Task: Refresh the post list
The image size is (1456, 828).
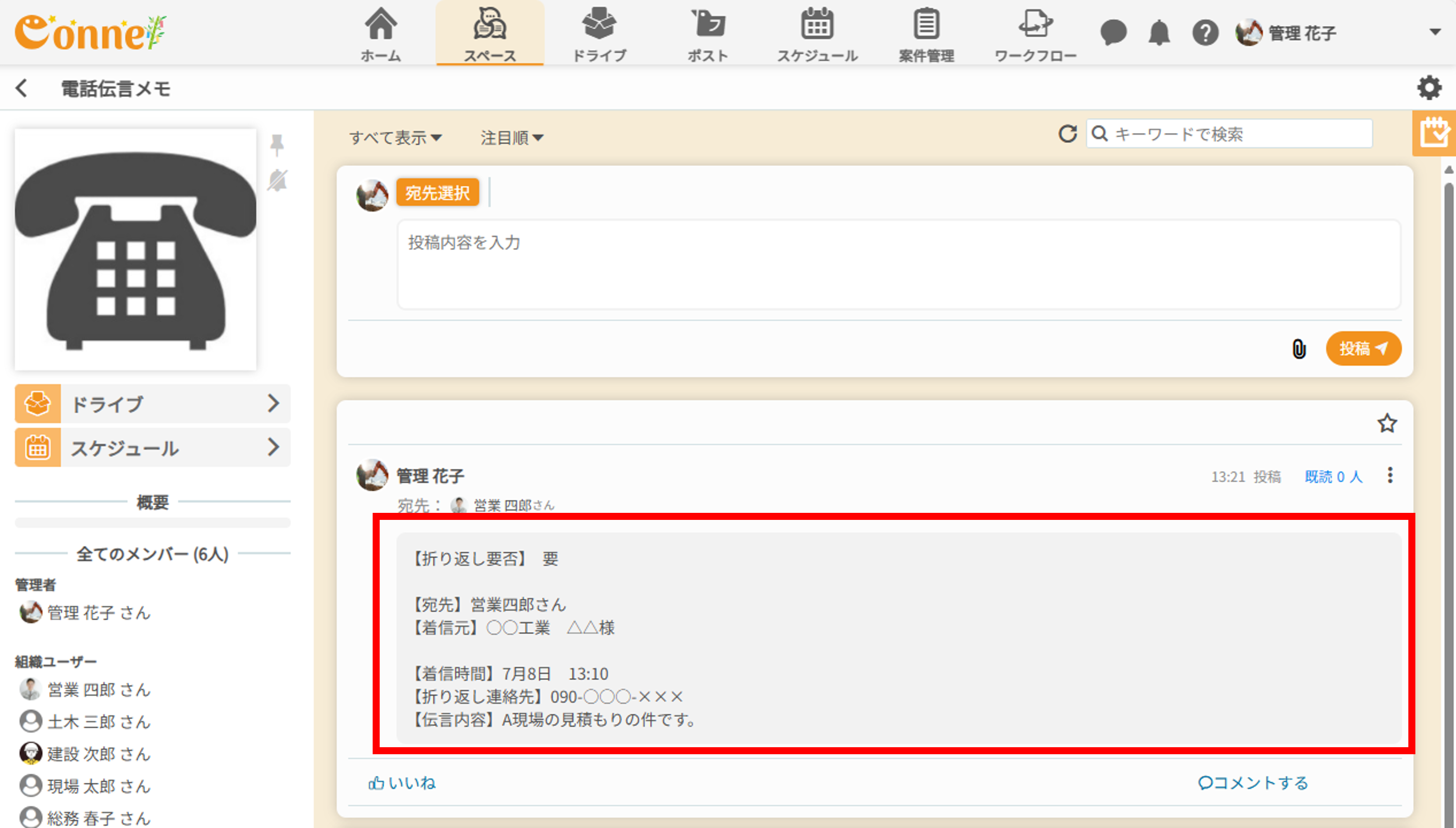Action: click(x=1068, y=133)
